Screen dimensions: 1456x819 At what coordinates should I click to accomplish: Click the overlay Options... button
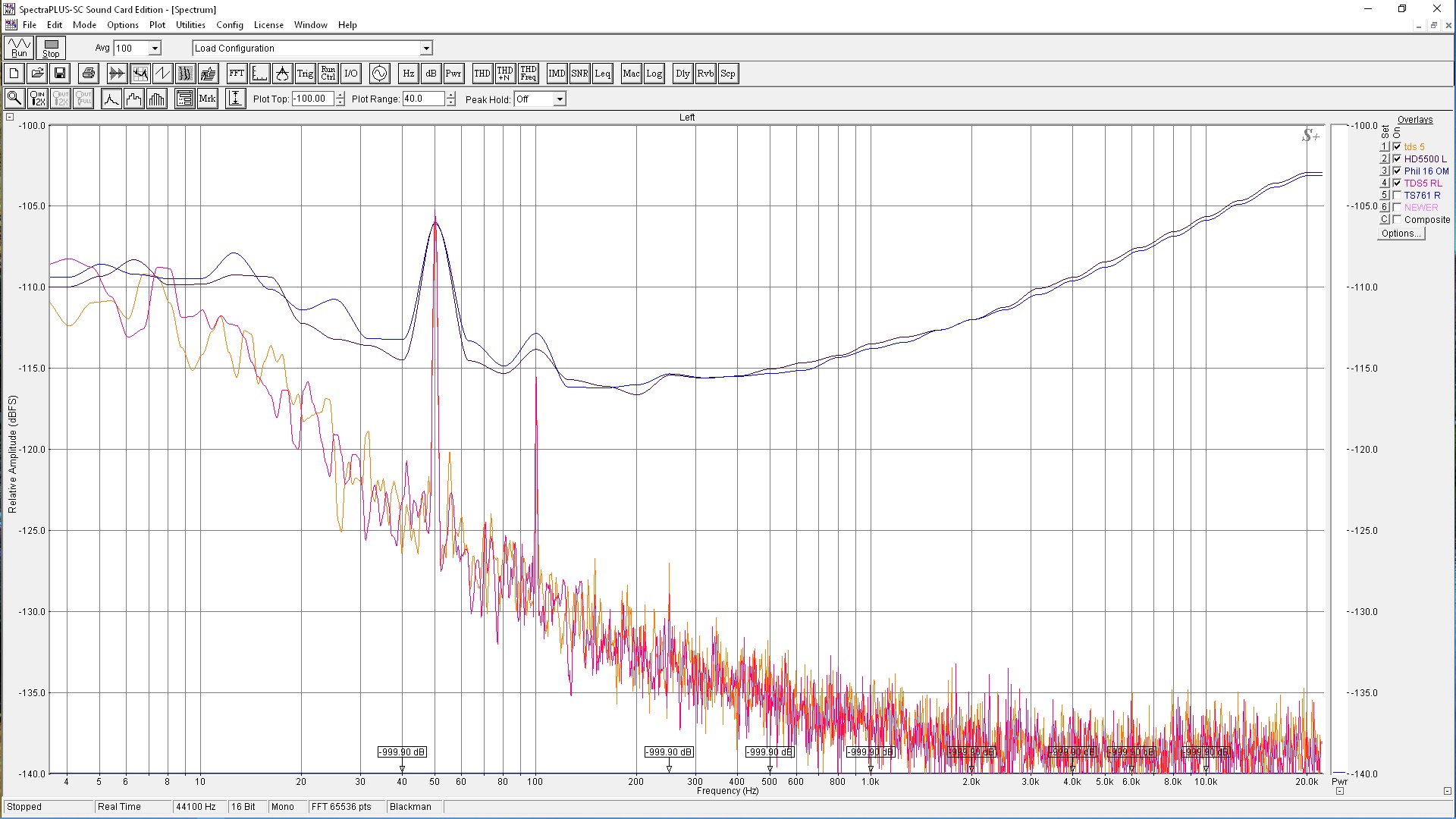coord(1401,234)
